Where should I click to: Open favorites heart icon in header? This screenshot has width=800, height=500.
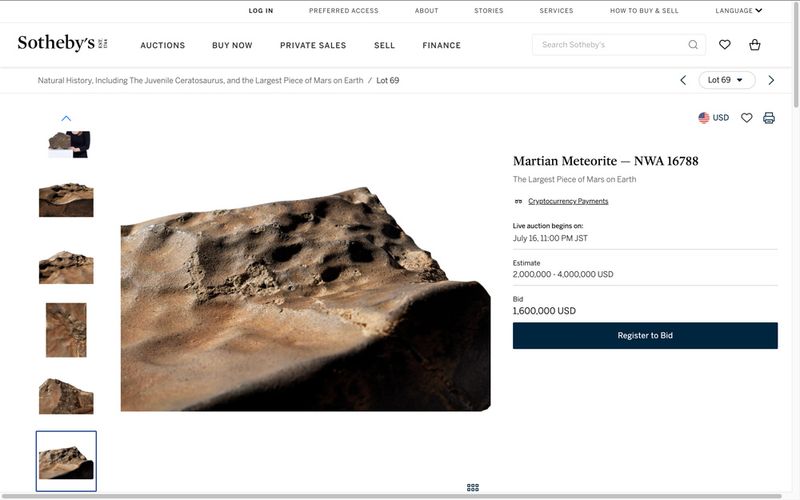[x=725, y=45]
